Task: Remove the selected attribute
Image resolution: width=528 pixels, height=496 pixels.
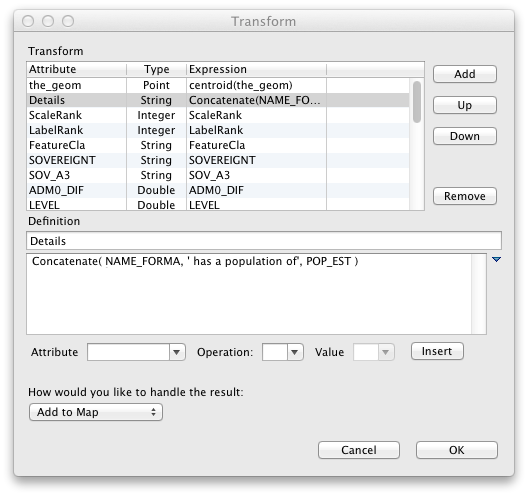Action: (465, 196)
